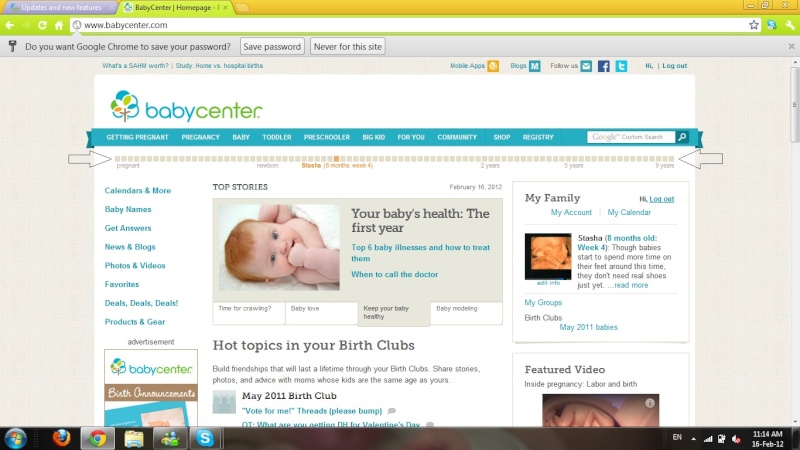Click the Save password button
The height and width of the screenshot is (450, 800).
272,46
